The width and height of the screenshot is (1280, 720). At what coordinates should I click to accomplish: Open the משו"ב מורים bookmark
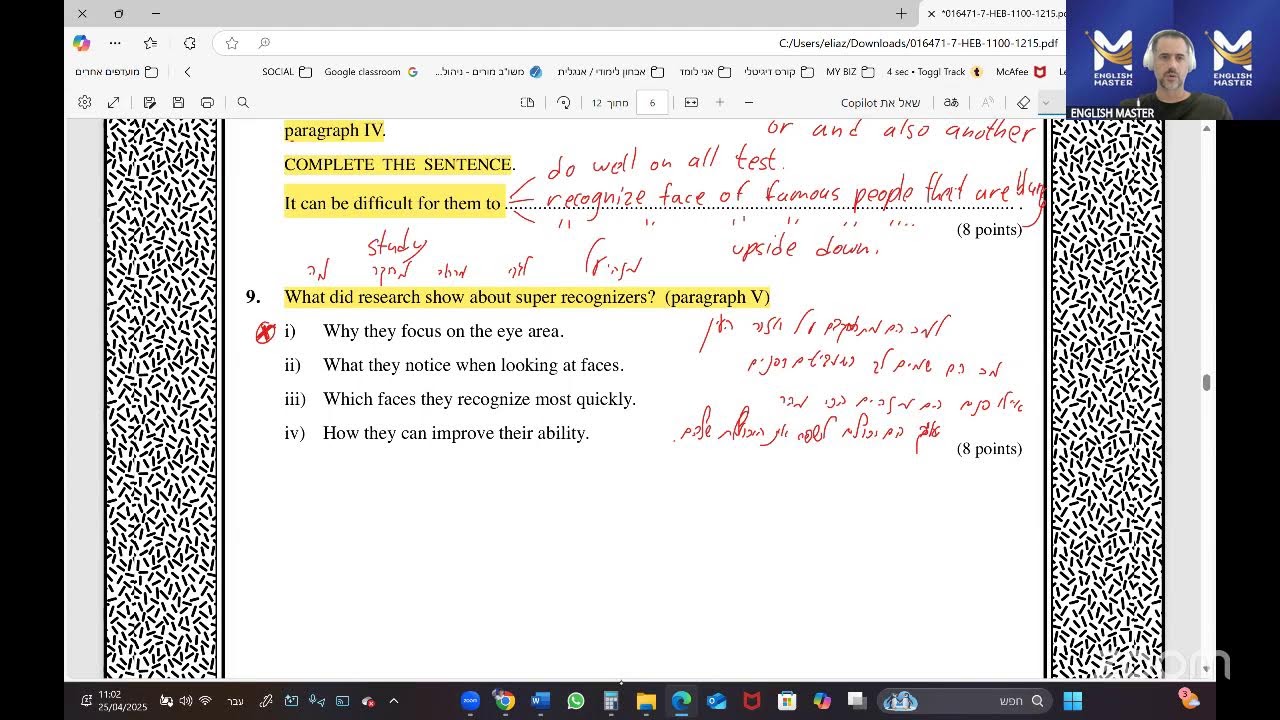pyautogui.click(x=488, y=72)
